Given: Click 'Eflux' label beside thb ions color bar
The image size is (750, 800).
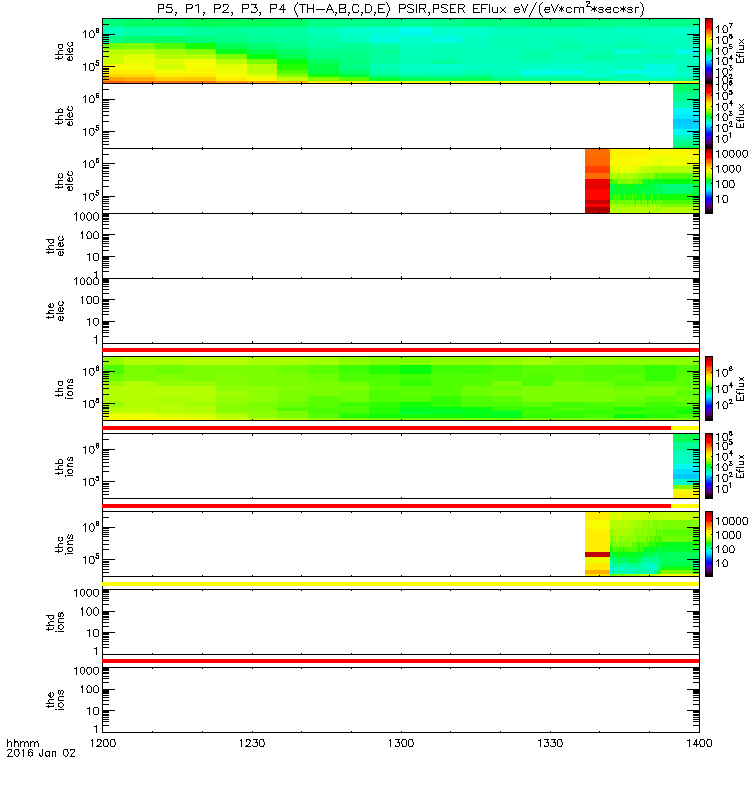Looking at the screenshot, I should [x=740, y=466].
